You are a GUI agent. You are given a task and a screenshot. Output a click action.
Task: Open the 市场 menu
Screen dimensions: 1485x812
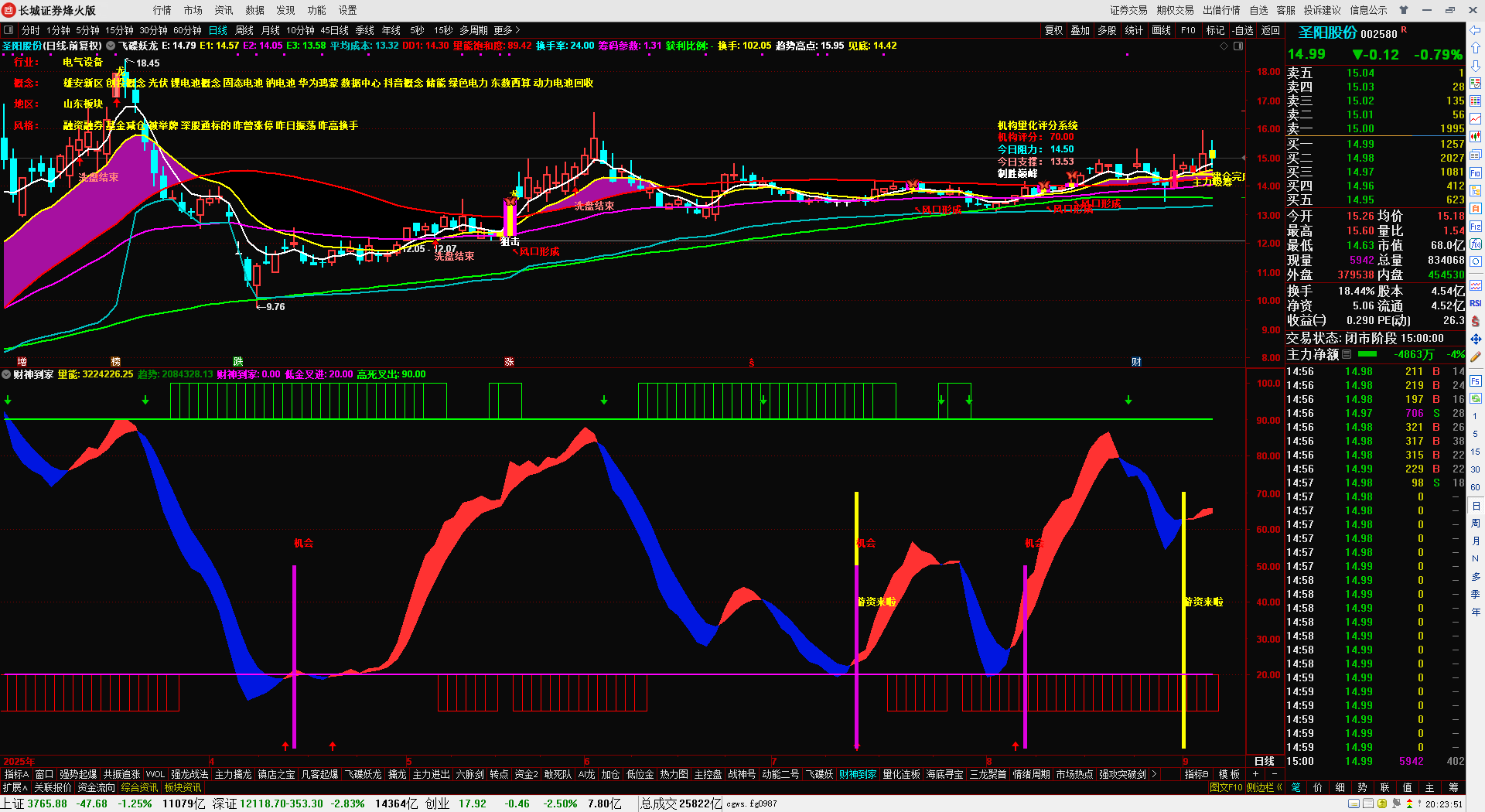(x=193, y=10)
